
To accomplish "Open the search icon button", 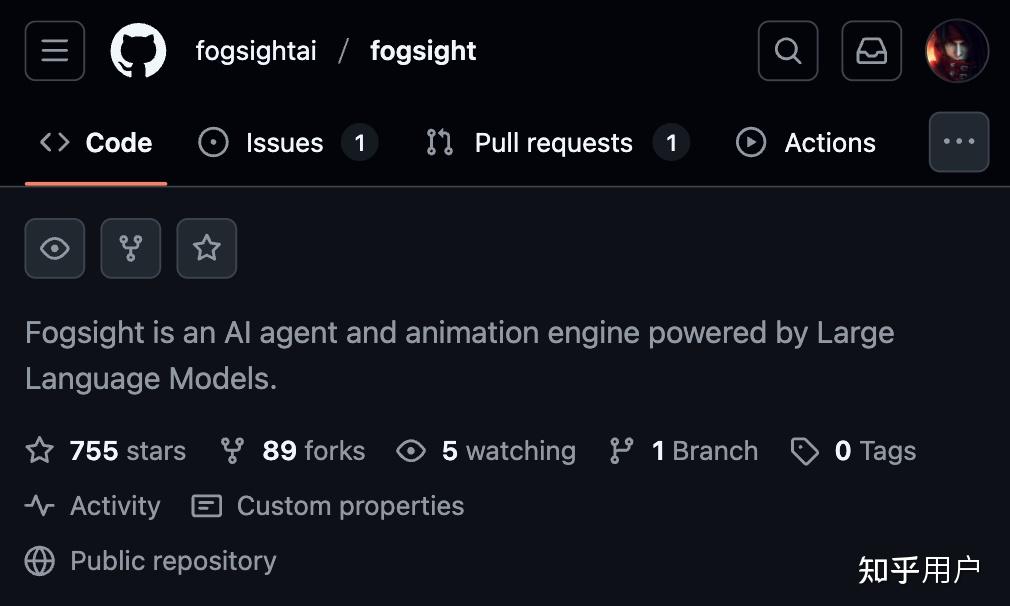I will pos(788,51).
